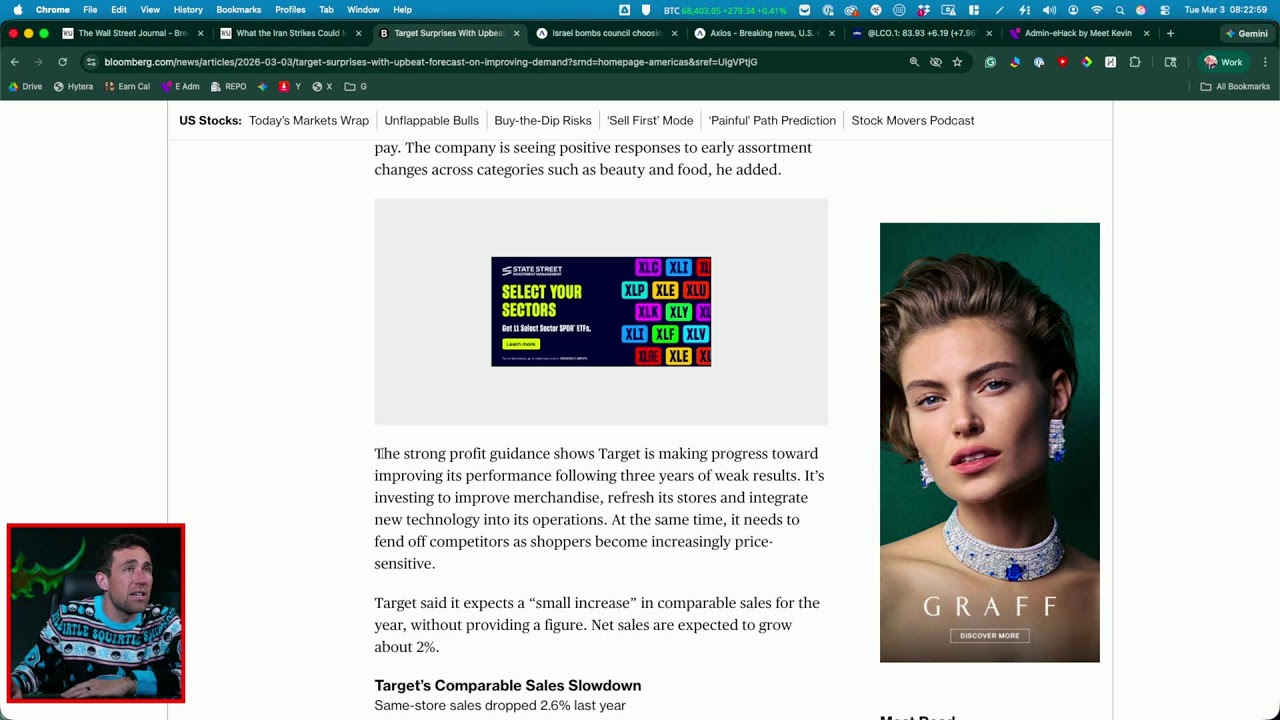Click Learn more on State Street ad
This screenshot has width=1280, height=720.
(x=520, y=344)
